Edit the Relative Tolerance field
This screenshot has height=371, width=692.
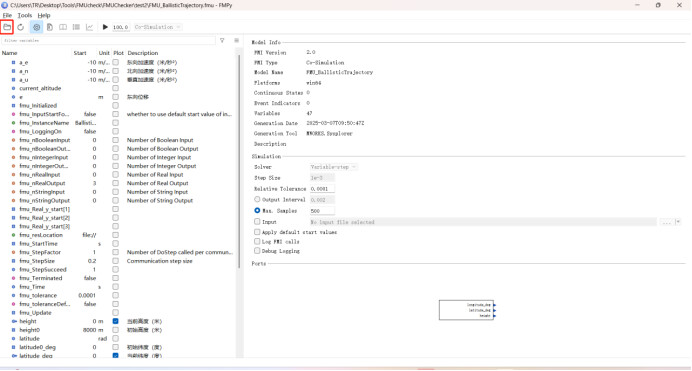(x=322, y=189)
